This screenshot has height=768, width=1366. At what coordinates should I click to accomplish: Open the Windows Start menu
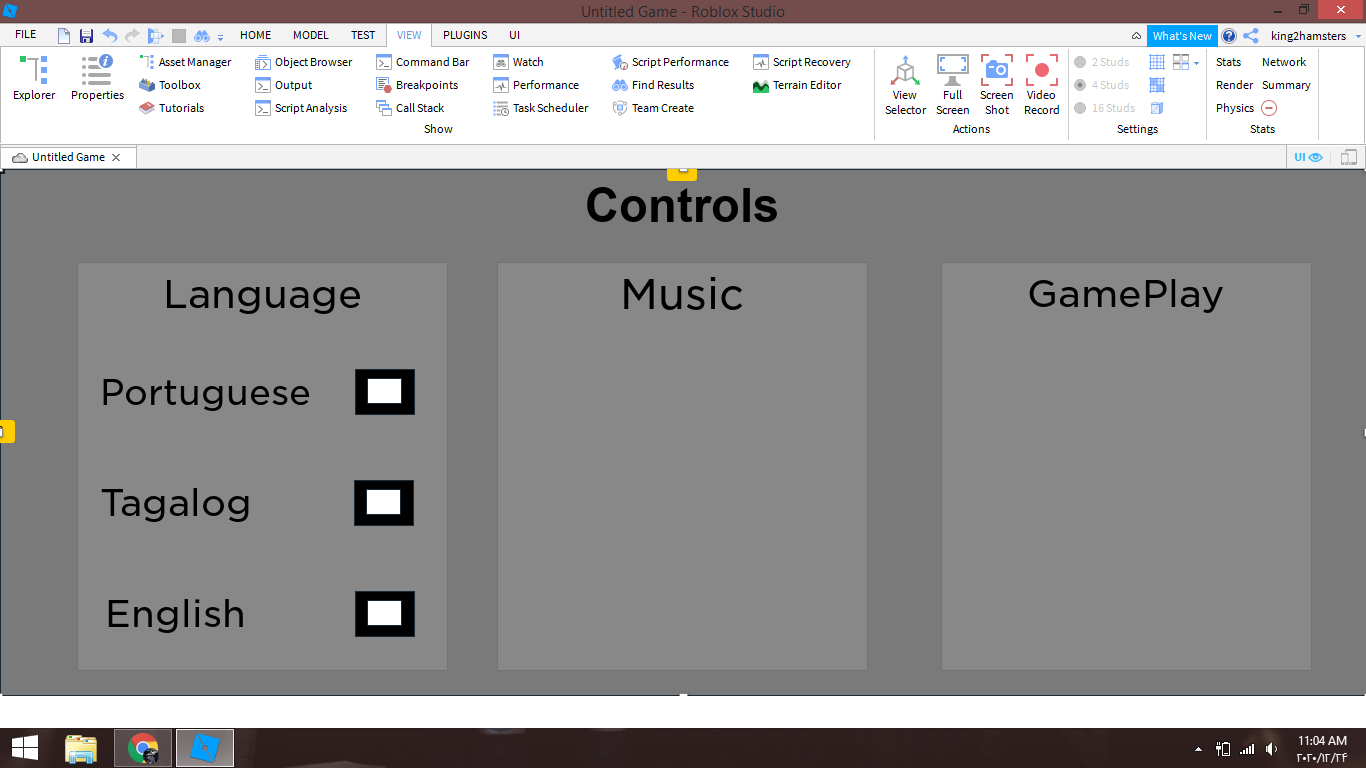24,748
